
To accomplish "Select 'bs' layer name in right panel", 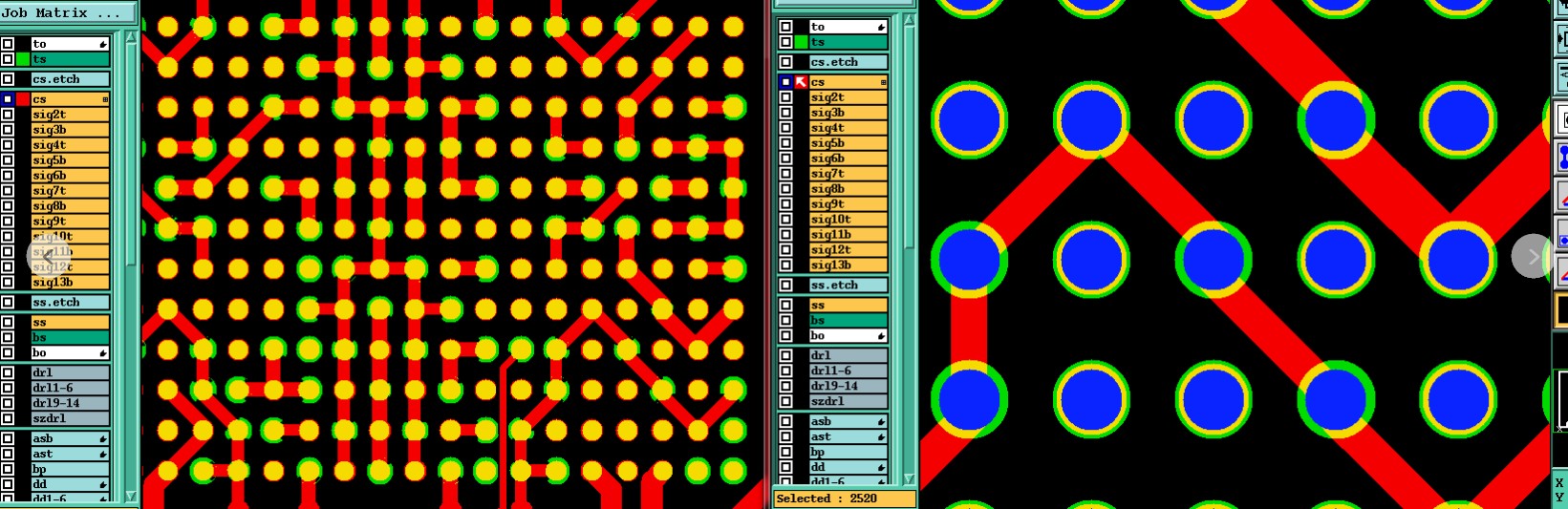I will click(x=848, y=321).
